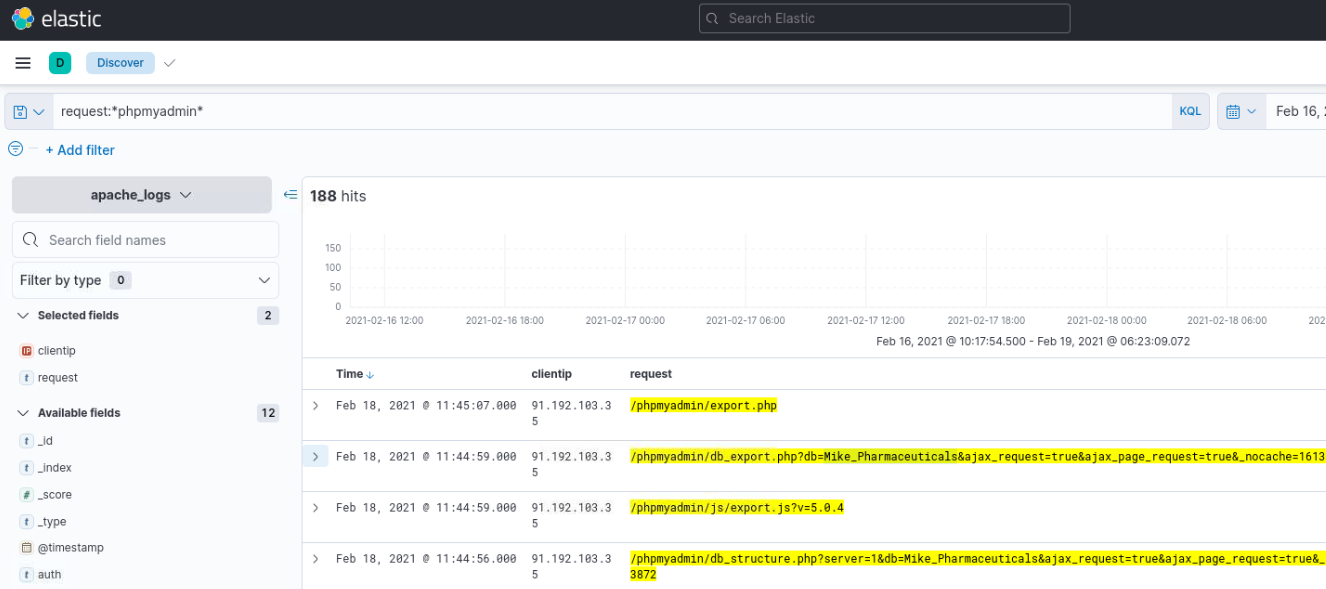The width and height of the screenshot is (1326, 589).
Task: Expand the db_export.php log row
Action: click(x=316, y=457)
